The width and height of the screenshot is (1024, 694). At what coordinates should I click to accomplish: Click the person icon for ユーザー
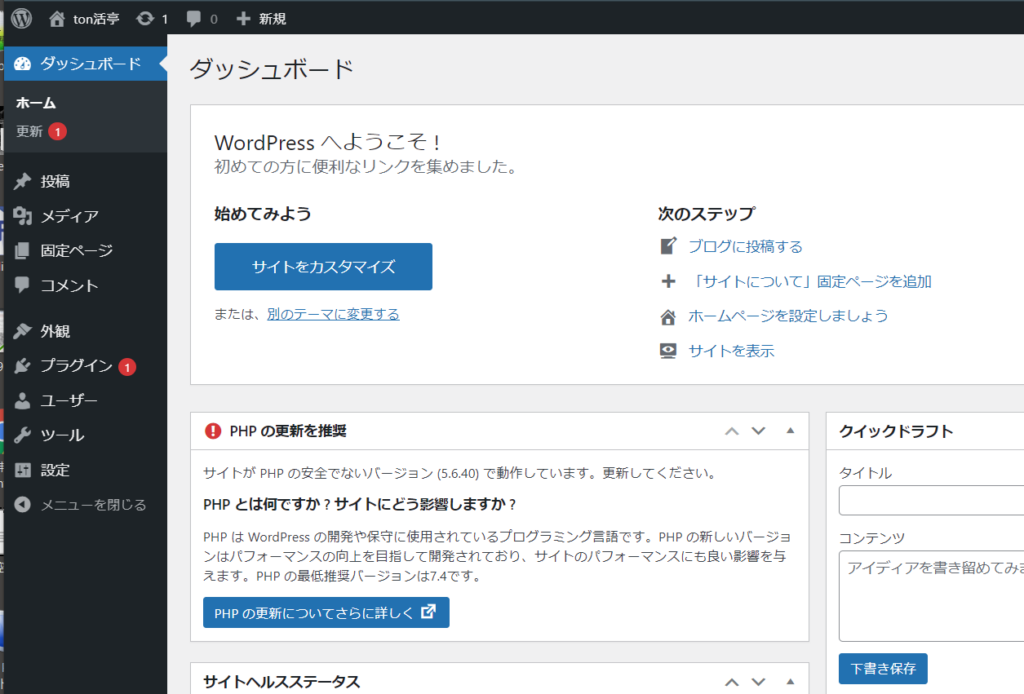coord(23,400)
